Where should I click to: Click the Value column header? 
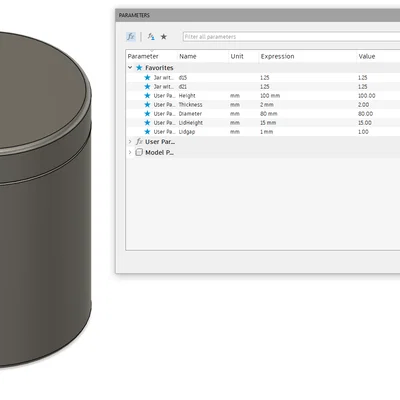click(x=367, y=56)
